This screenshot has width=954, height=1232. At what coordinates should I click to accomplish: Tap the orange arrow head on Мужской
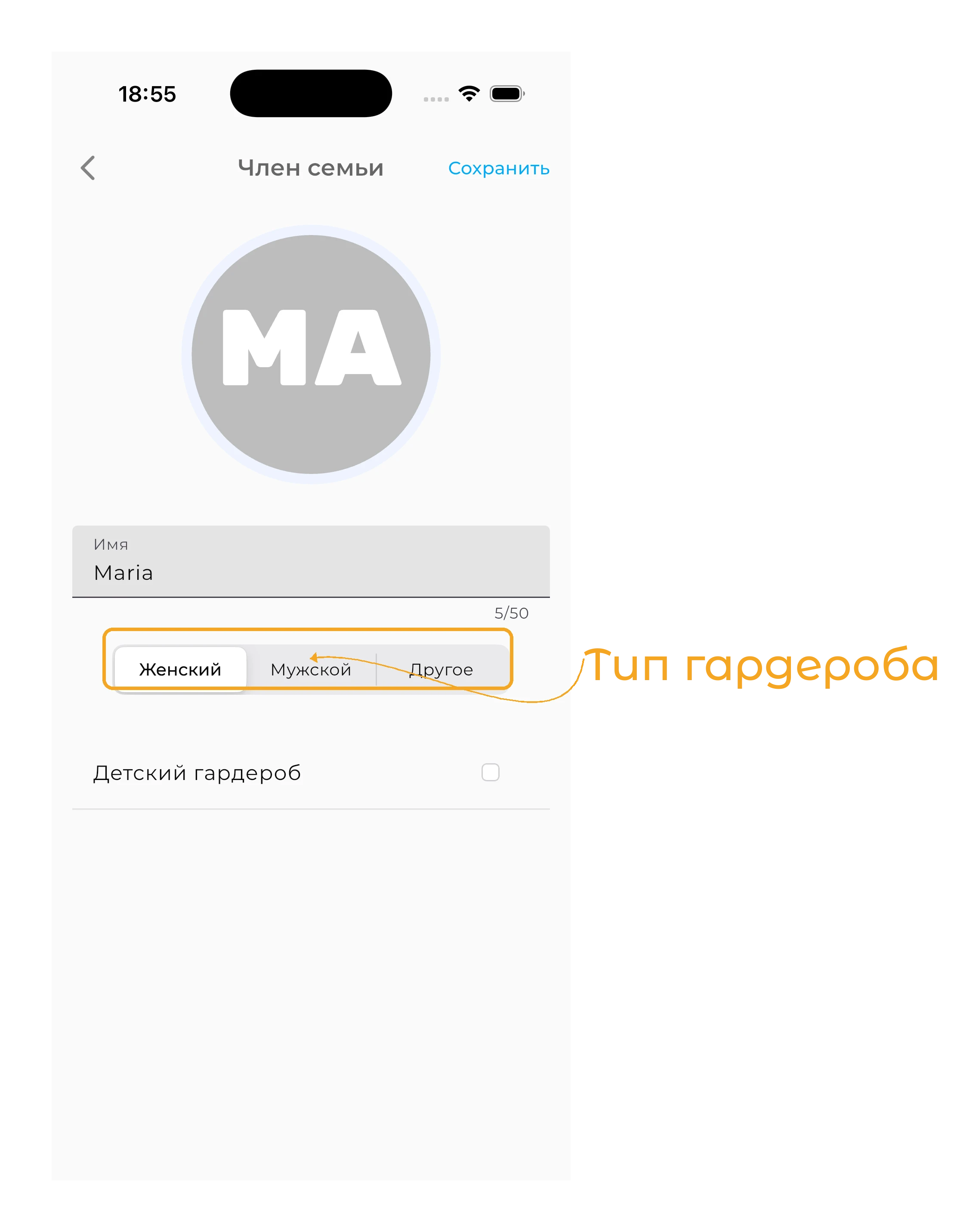point(314,657)
